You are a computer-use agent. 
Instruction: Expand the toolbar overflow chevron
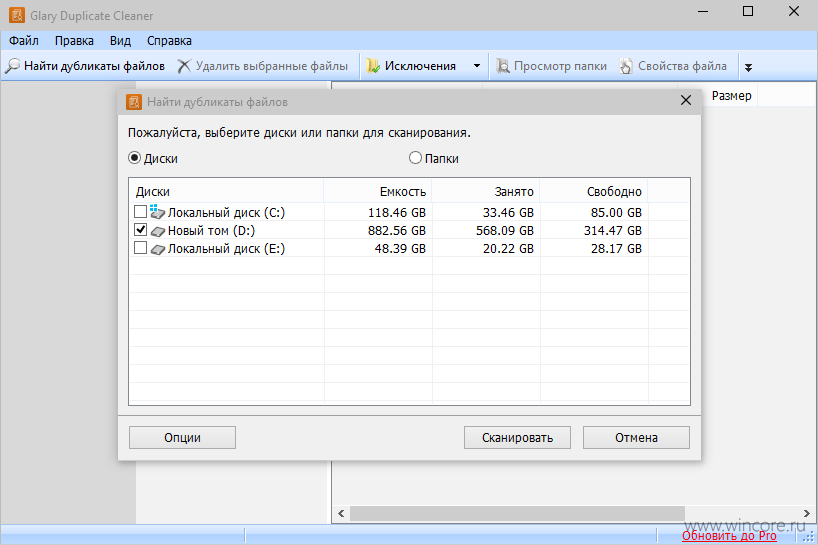748,67
